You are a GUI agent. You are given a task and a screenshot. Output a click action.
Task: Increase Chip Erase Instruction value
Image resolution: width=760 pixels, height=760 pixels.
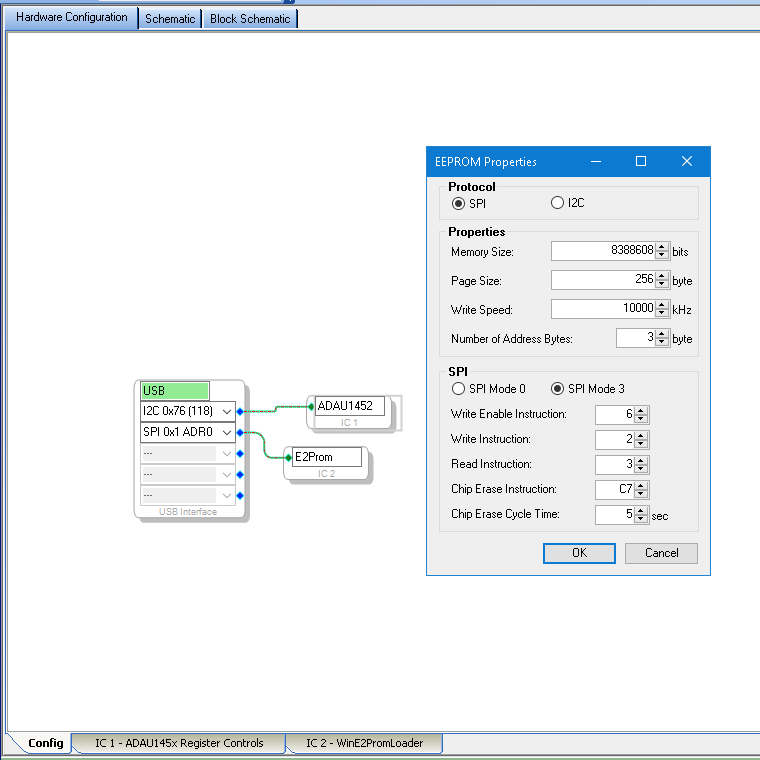[641, 485]
